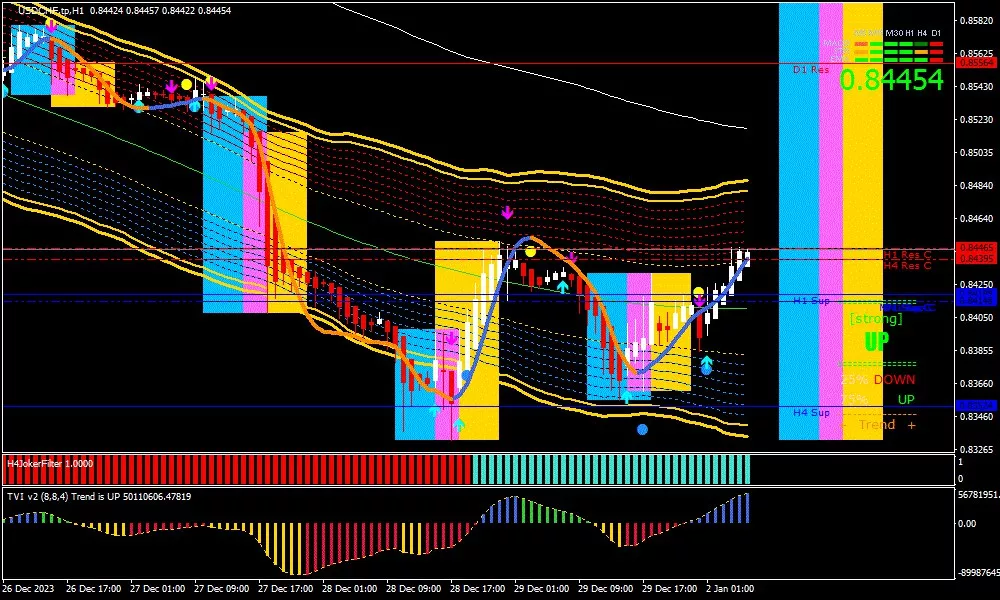Click the plus sign beside the Trend label

pyautogui.click(x=911, y=425)
